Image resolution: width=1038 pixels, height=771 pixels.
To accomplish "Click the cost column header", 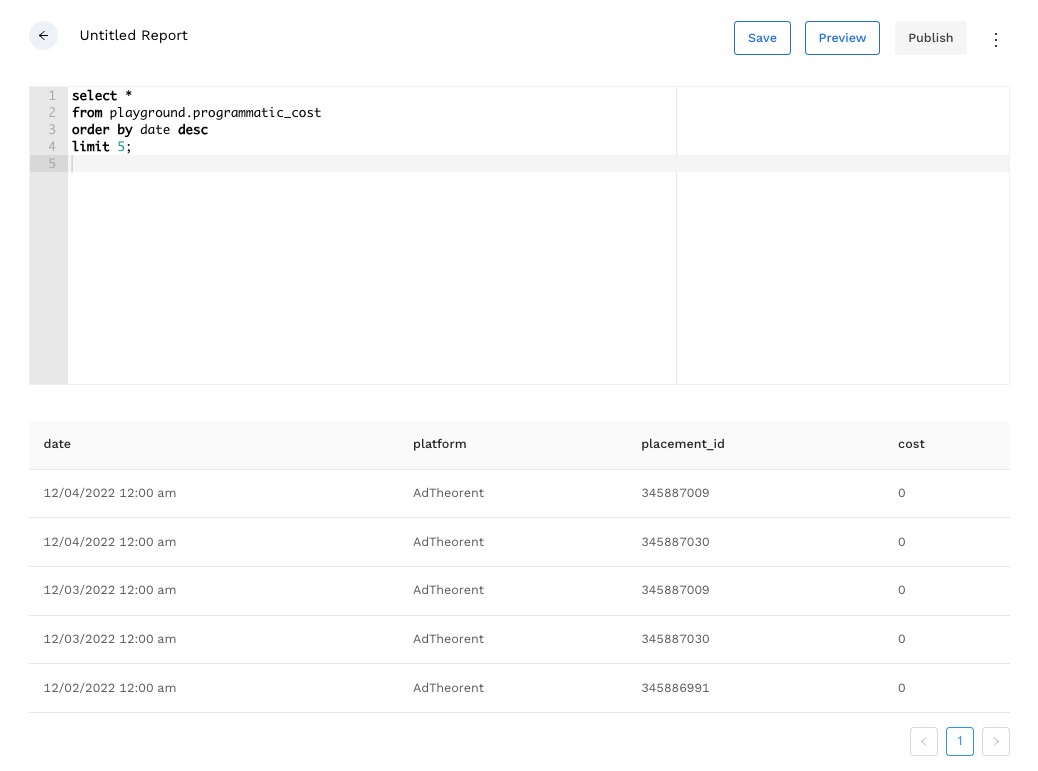I will pos(911,444).
